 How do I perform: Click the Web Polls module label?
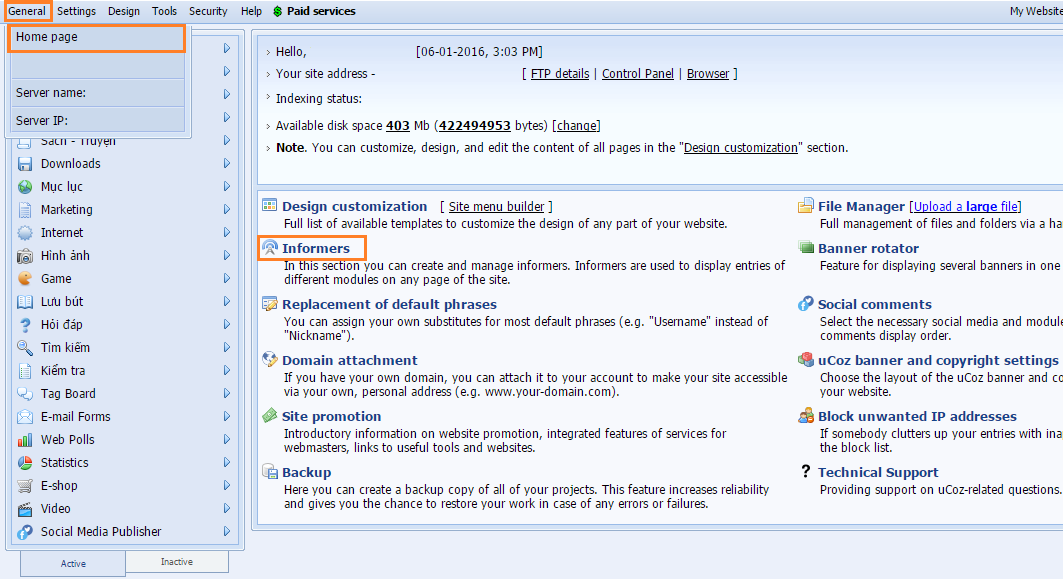click(x=67, y=440)
